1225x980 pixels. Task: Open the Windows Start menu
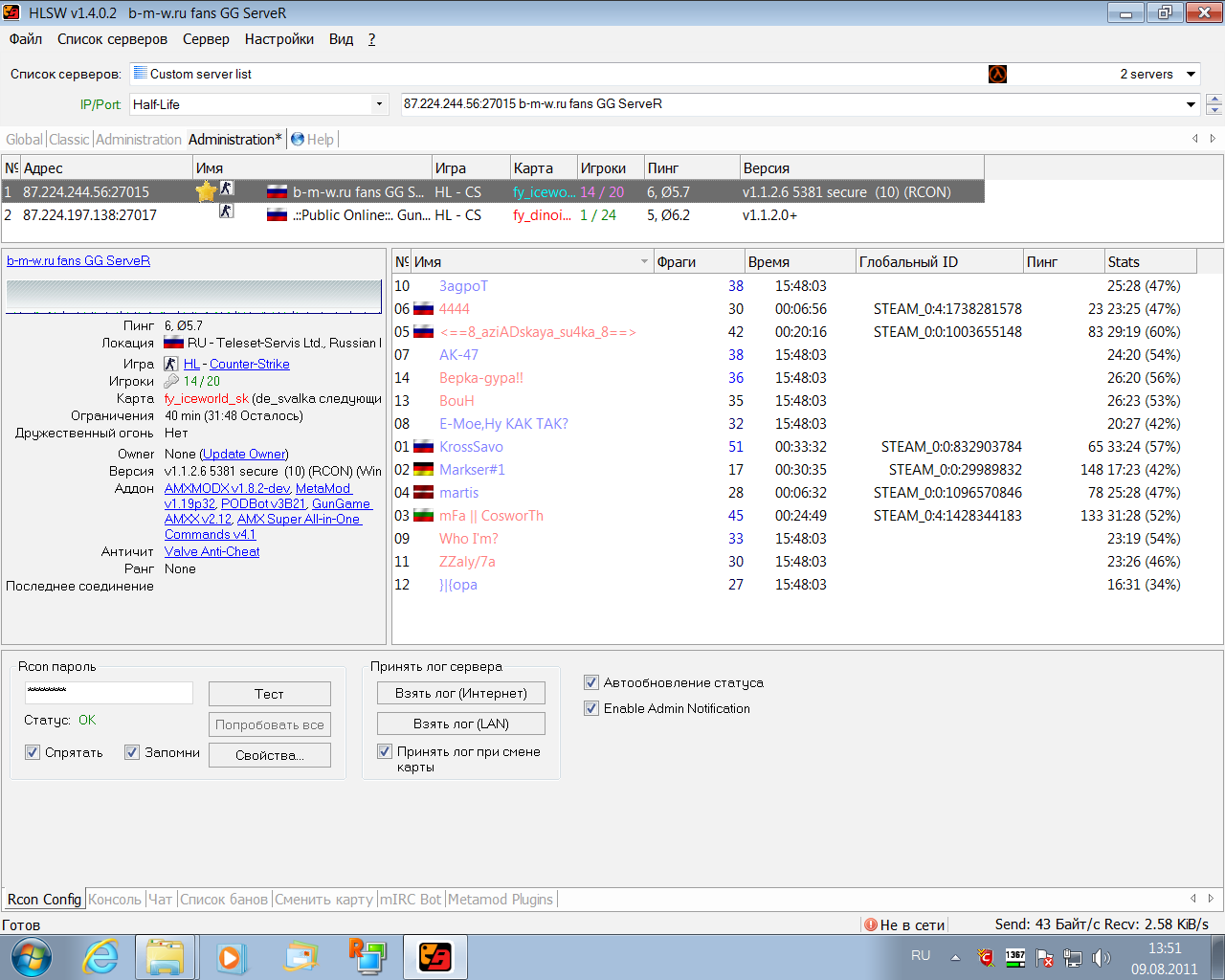(x=31, y=957)
